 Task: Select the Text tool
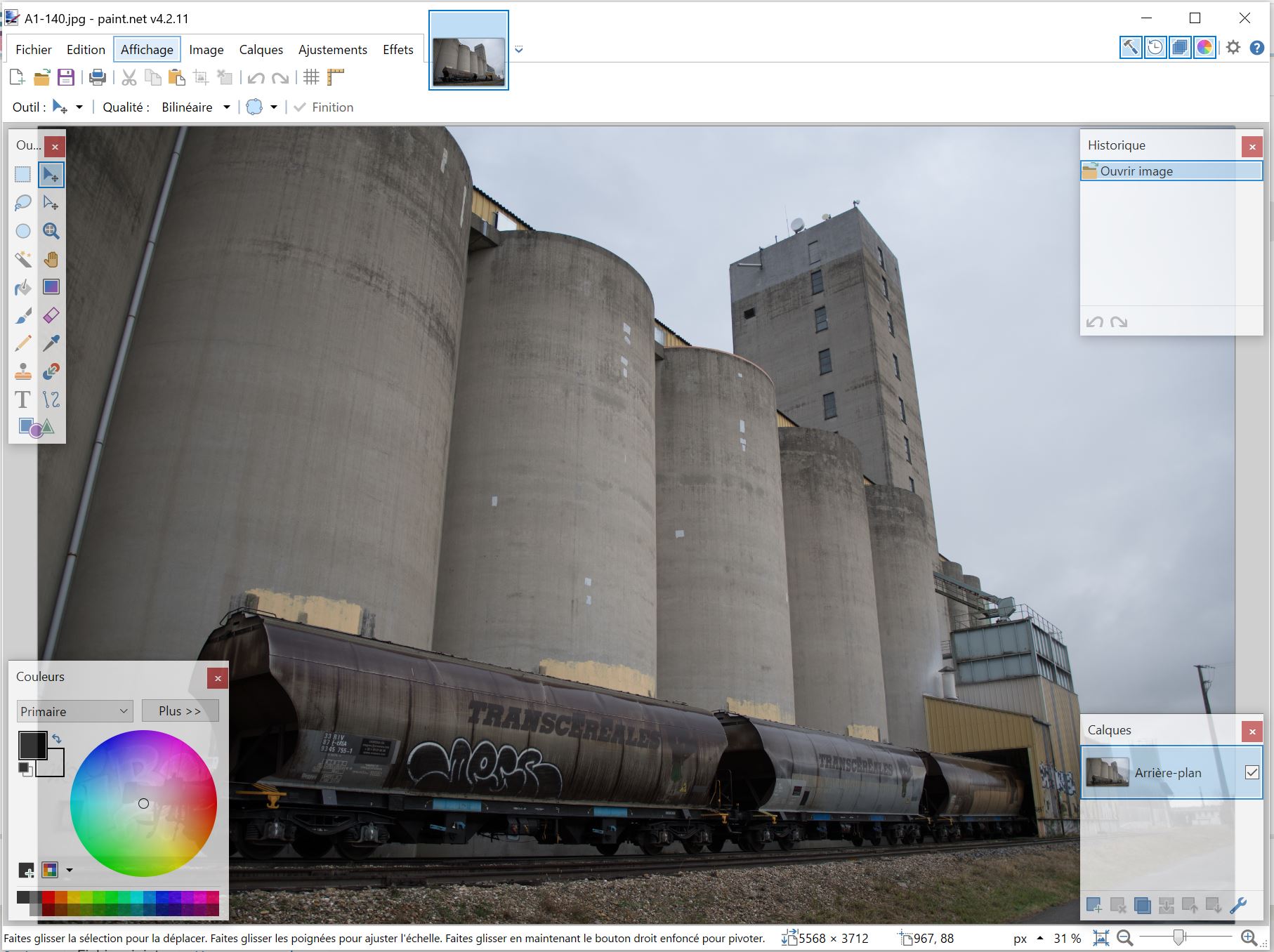pyautogui.click(x=23, y=399)
